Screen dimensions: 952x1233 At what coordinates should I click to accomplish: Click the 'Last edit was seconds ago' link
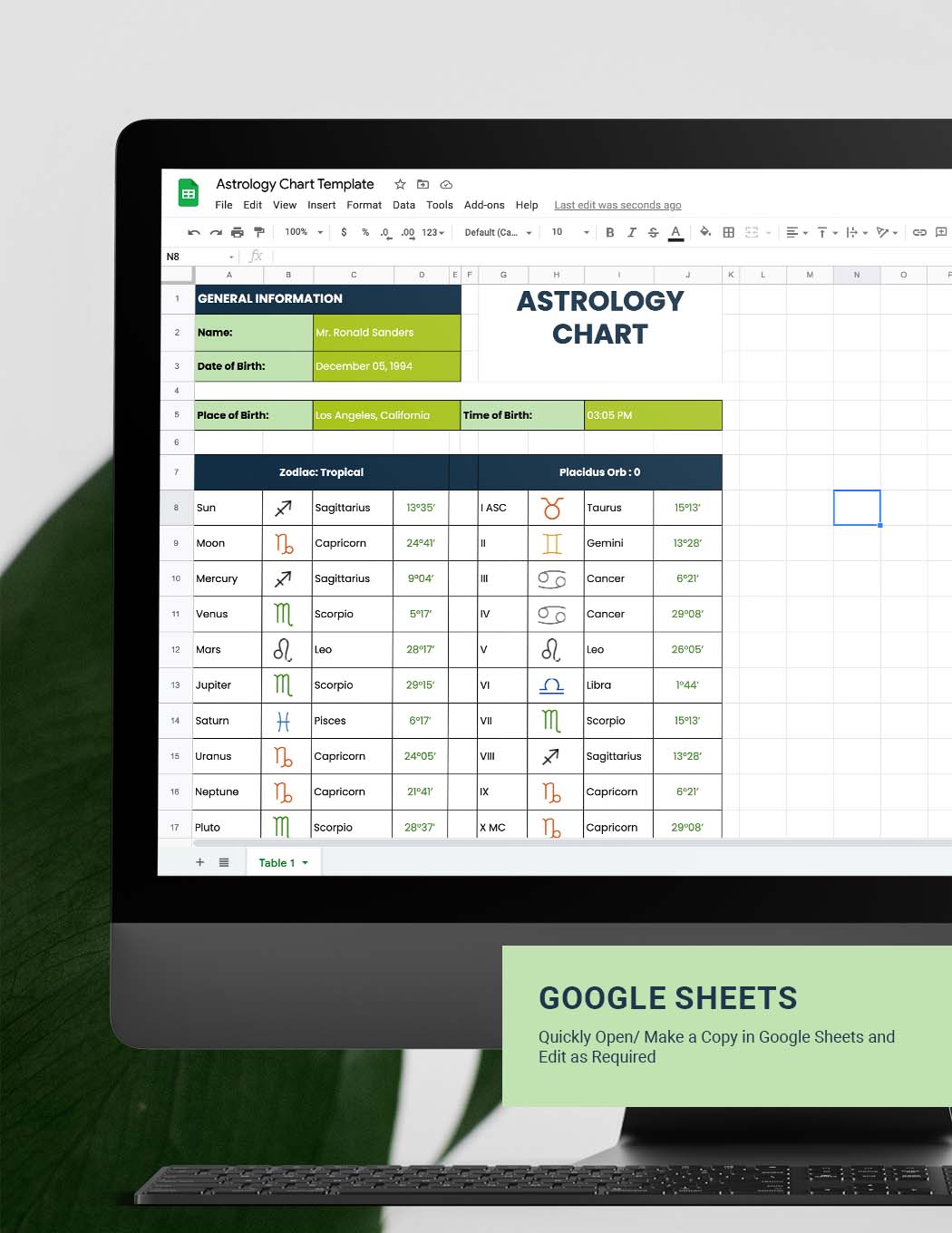(x=617, y=205)
